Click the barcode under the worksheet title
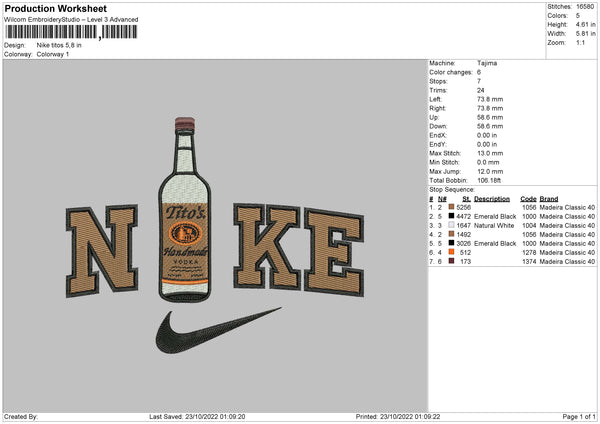Viewport: 600px width, 424px height. [x=72, y=32]
